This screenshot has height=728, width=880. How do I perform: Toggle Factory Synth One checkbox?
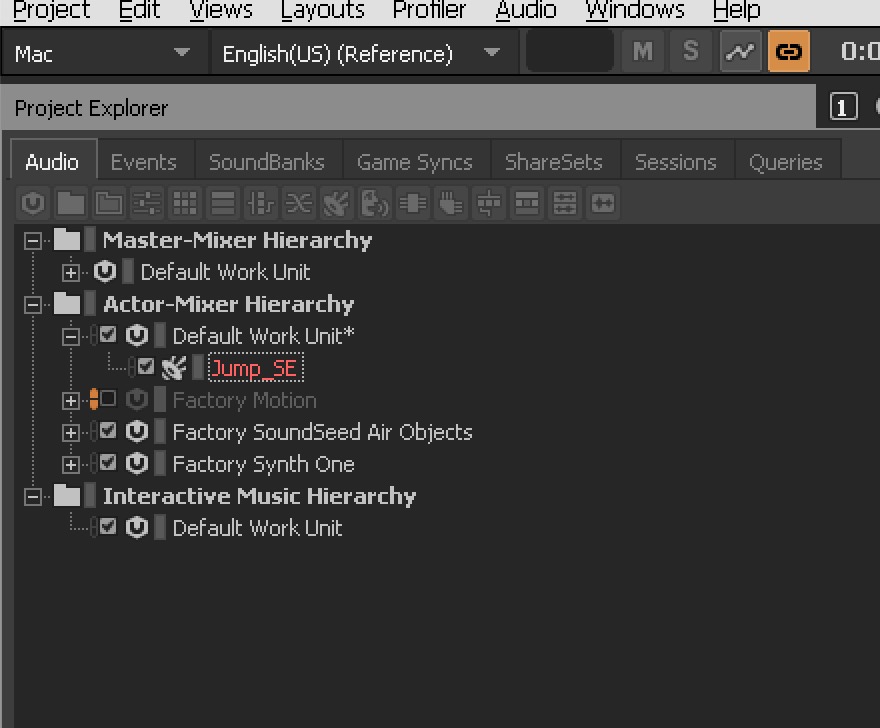coord(108,463)
